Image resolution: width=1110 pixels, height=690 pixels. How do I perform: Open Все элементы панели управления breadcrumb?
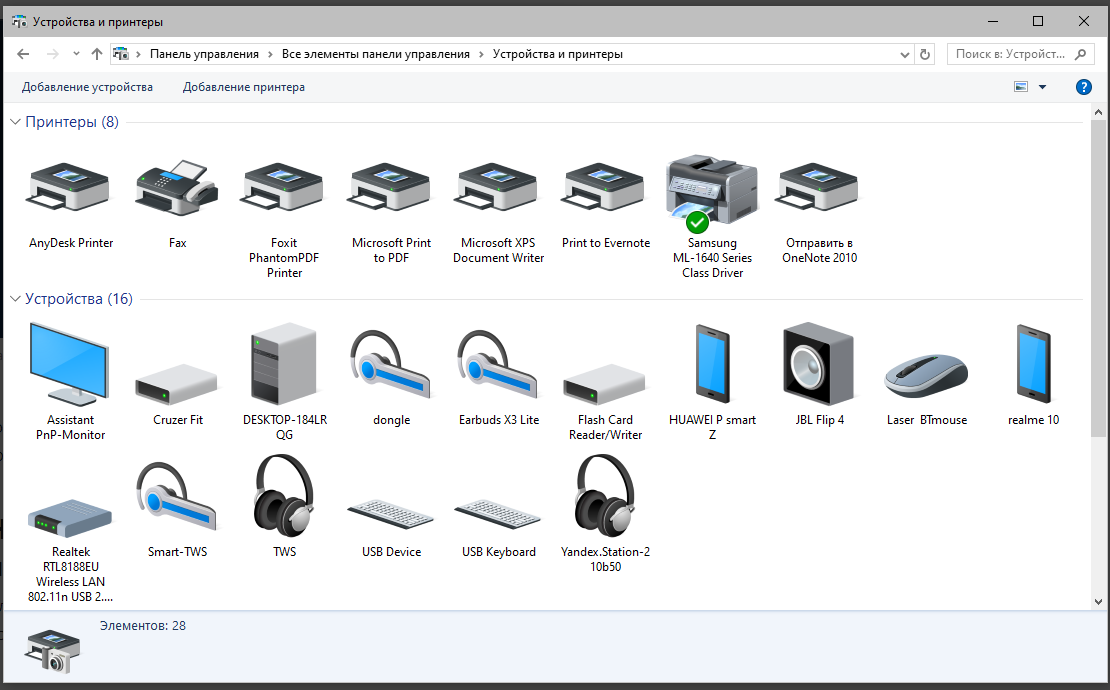pos(376,54)
